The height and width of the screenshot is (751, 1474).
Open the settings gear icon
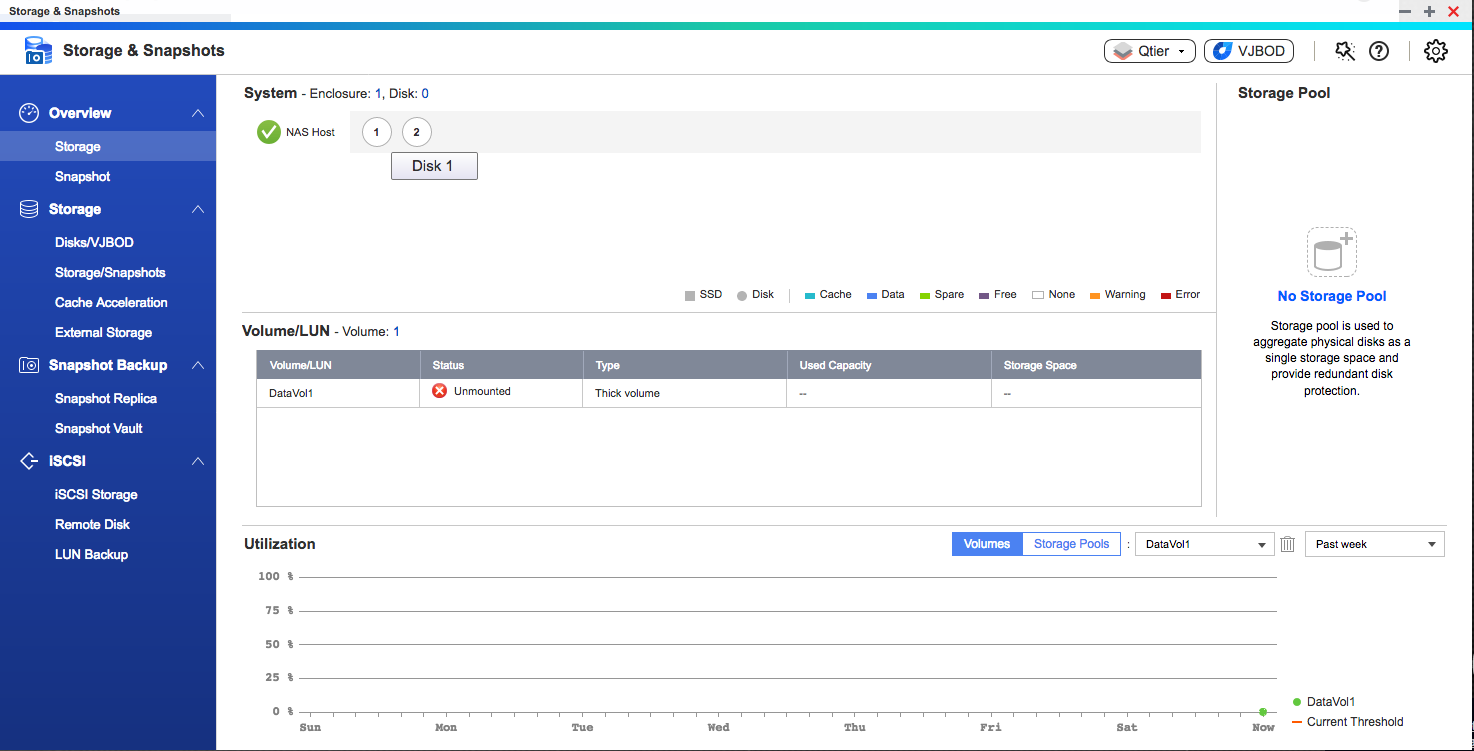click(x=1435, y=51)
